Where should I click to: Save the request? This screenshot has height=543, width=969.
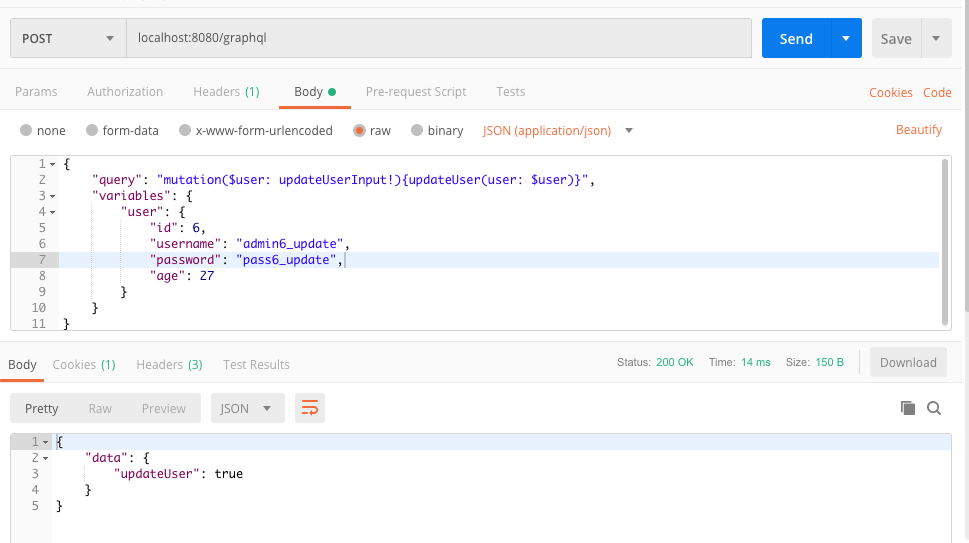point(896,39)
